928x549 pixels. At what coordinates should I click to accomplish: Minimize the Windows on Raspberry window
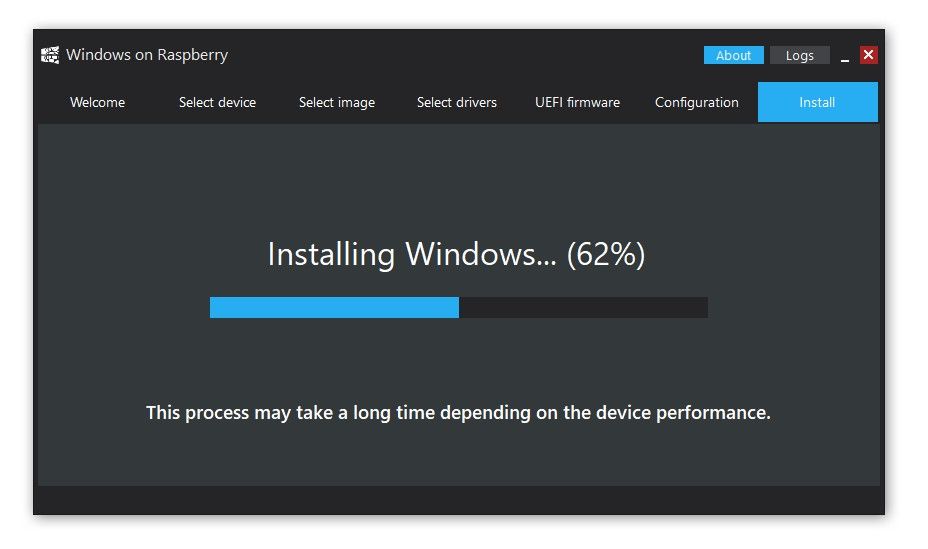click(845, 56)
